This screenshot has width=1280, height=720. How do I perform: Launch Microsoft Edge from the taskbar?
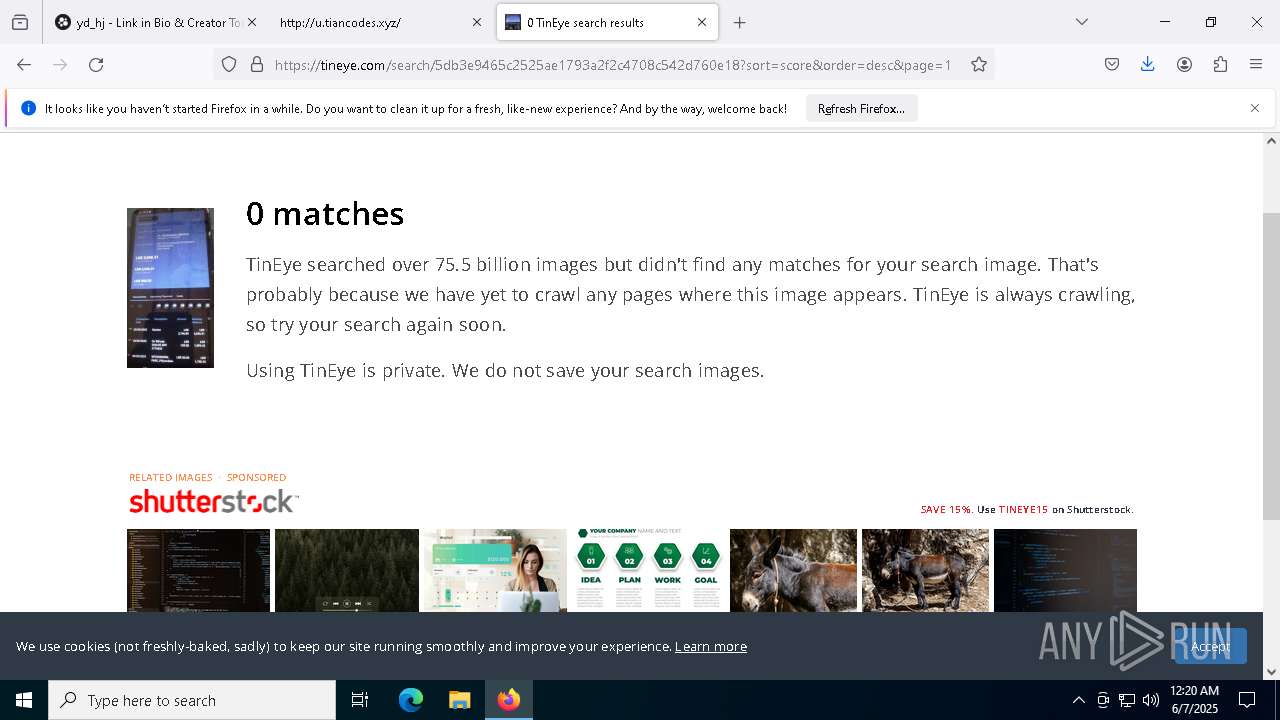click(411, 700)
